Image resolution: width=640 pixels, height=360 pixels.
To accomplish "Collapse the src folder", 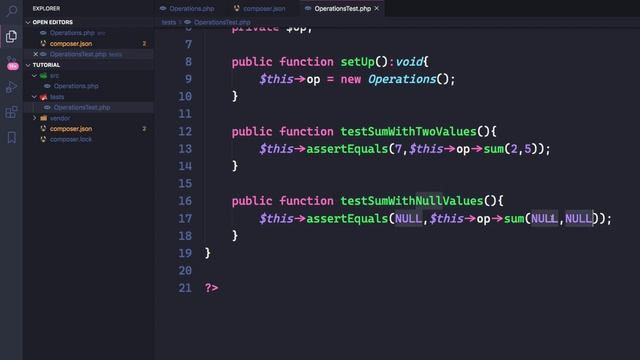I will (35, 76).
